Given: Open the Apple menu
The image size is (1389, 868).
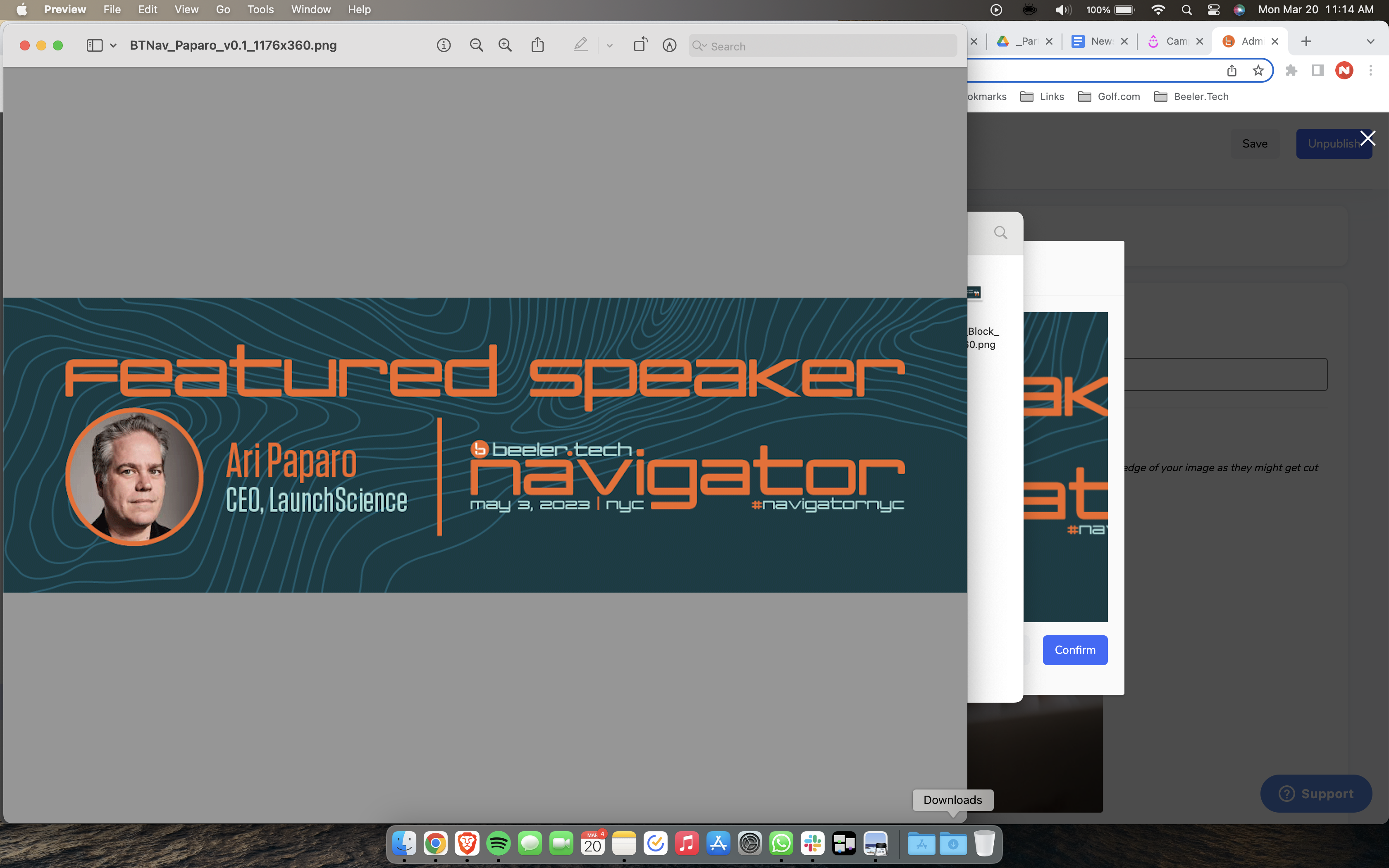Looking at the screenshot, I should tap(22, 9).
